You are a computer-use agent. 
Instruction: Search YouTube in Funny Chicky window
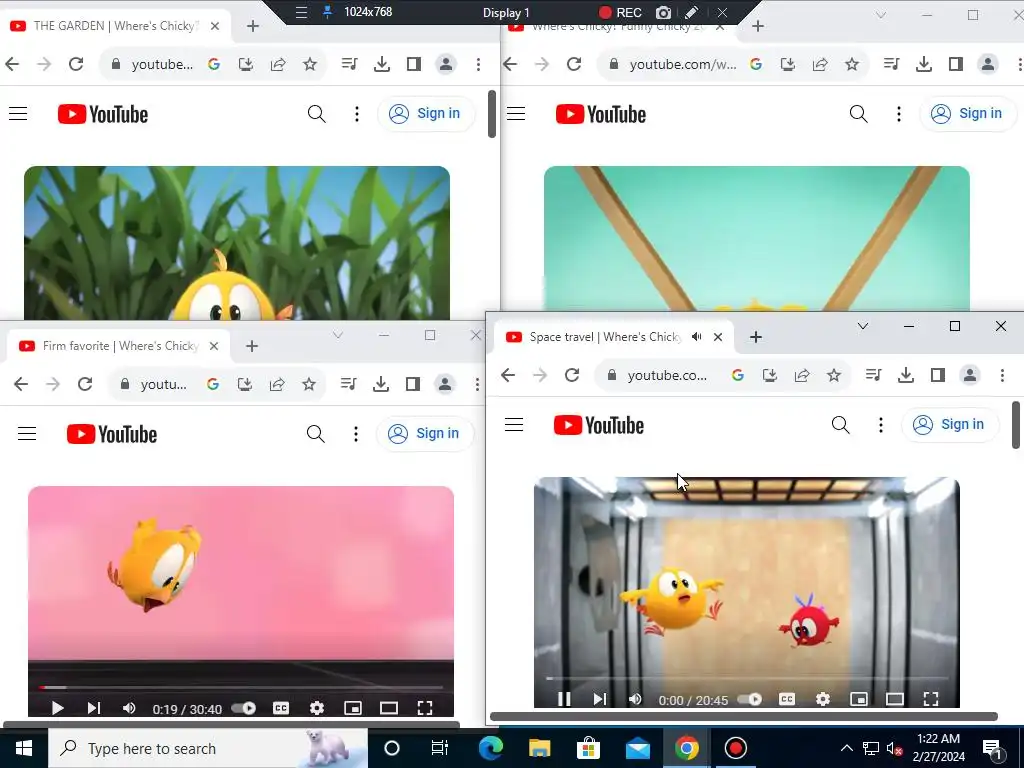coord(859,114)
